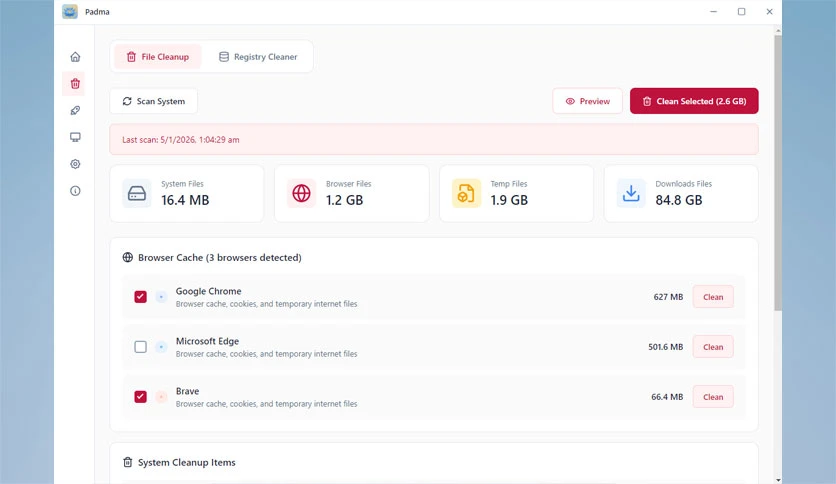
Task: Clean the Brave browser cache
Action: pyautogui.click(x=713, y=397)
